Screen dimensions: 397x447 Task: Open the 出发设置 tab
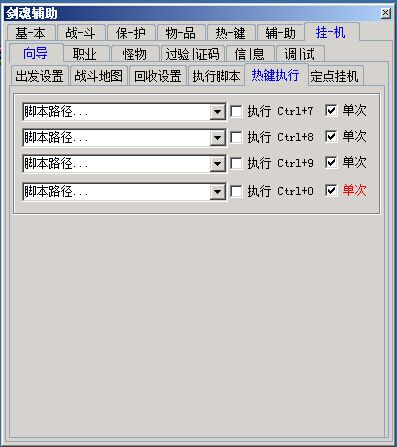39,76
